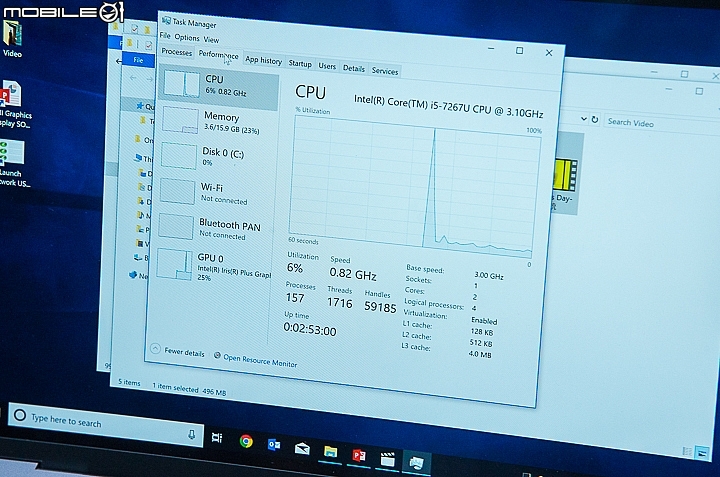The image size is (720, 477).
Task: Select the yellow video file thumbnail
Action: tap(566, 174)
